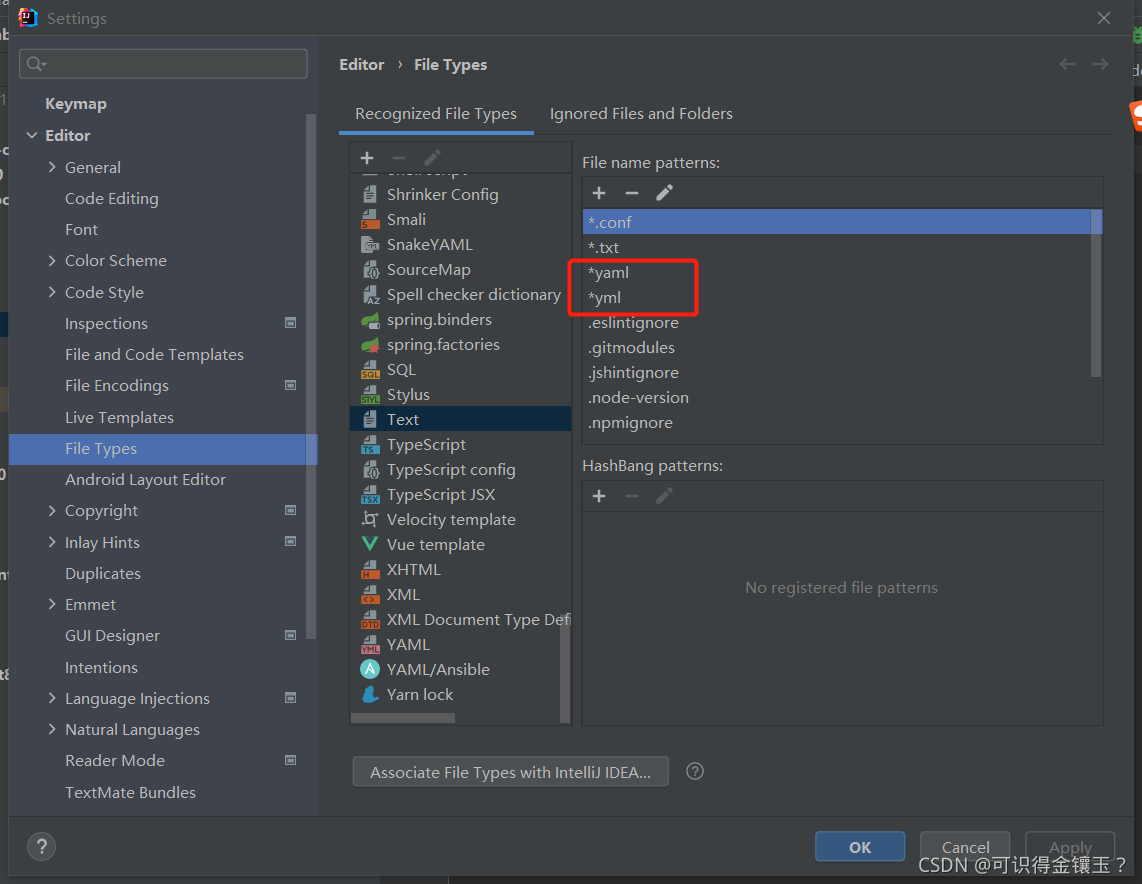Select the XHTML file type
Screen dimensions: 1142x884
pos(460,569)
